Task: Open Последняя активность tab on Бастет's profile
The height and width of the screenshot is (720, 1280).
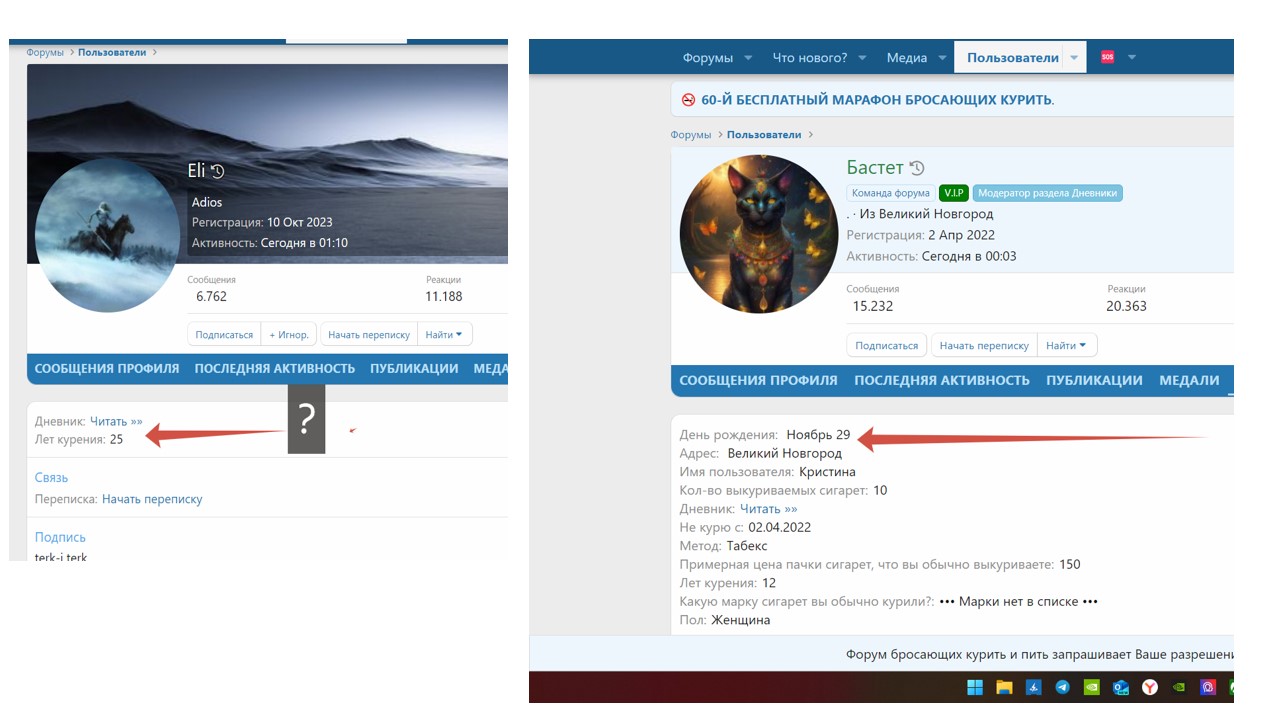Action: (942, 380)
